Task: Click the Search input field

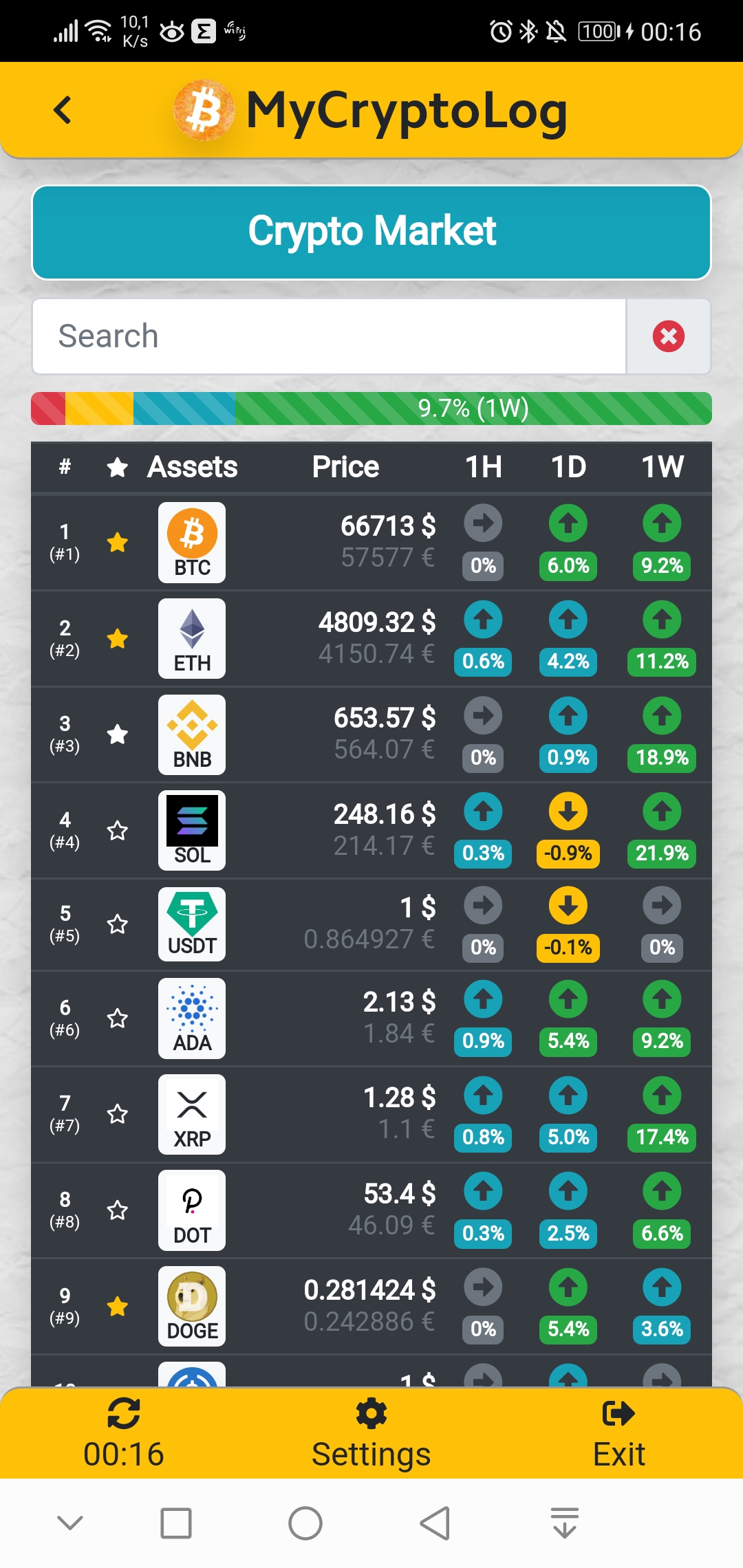Action: 329,336
